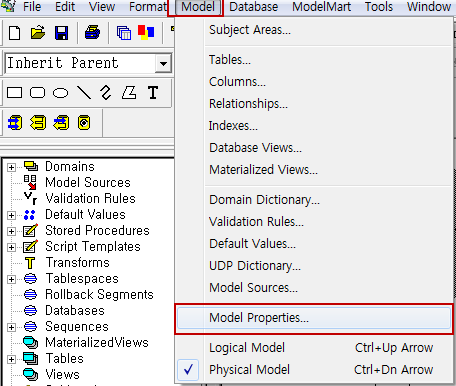Open the File menu
The height and width of the screenshot is (386, 456).
[32, 6]
